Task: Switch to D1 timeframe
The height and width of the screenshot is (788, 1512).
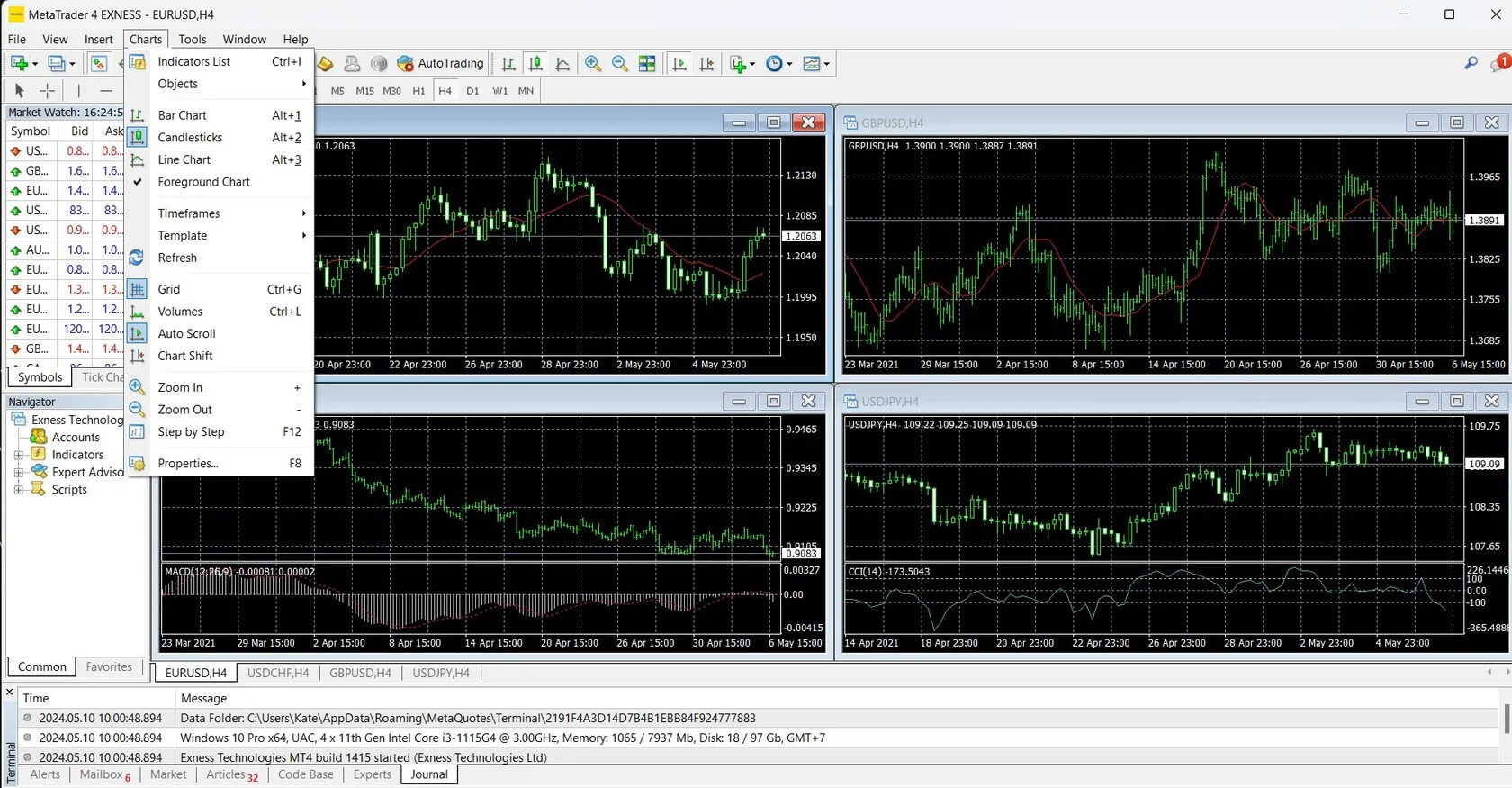Action: pyautogui.click(x=472, y=91)
